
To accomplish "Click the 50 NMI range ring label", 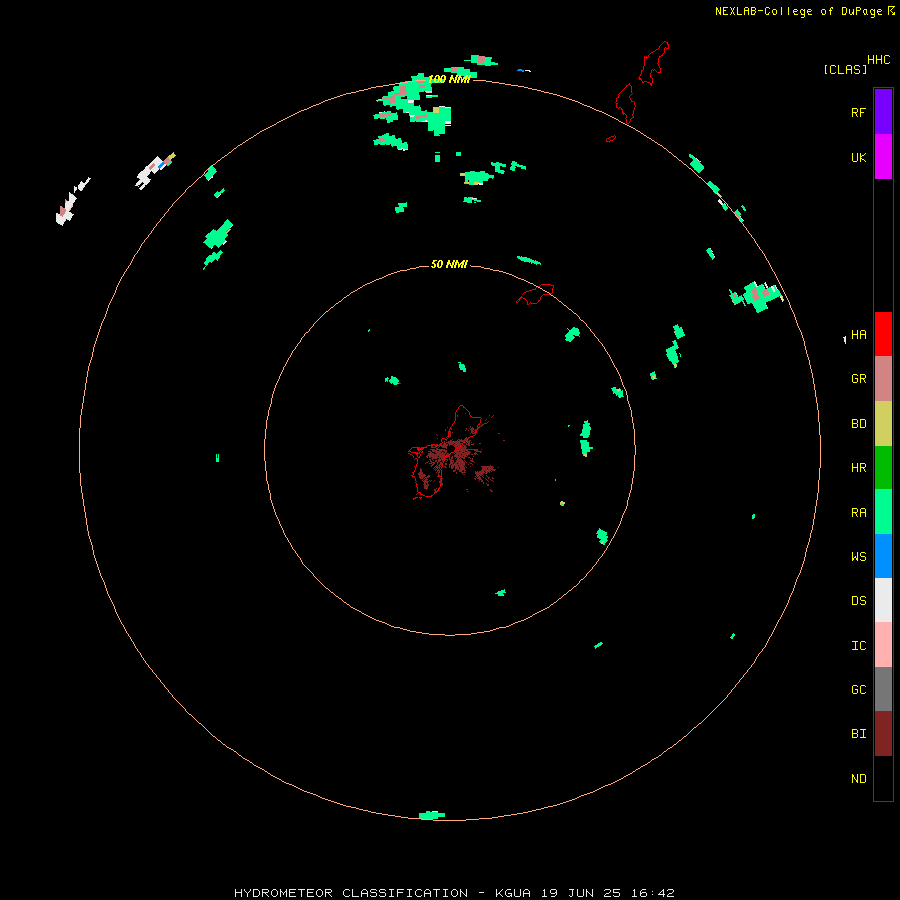I will click(449, 264).
